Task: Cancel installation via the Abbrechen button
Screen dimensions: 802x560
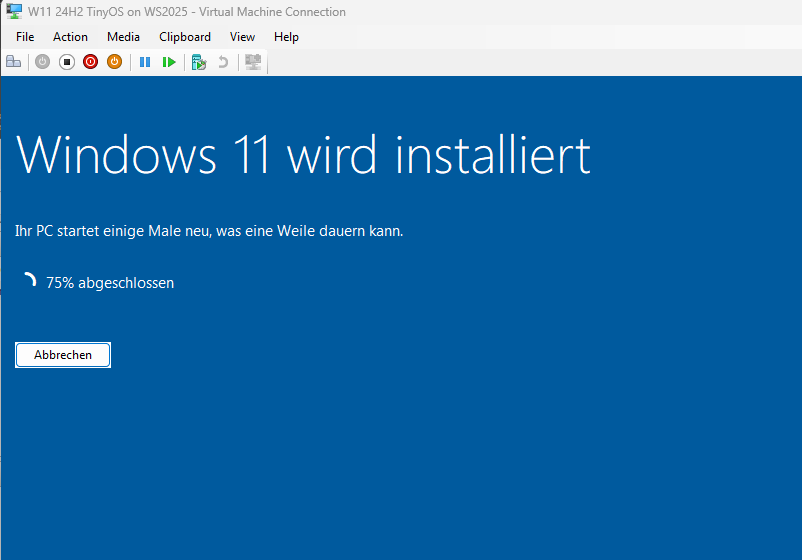Action: click(63, 355)
